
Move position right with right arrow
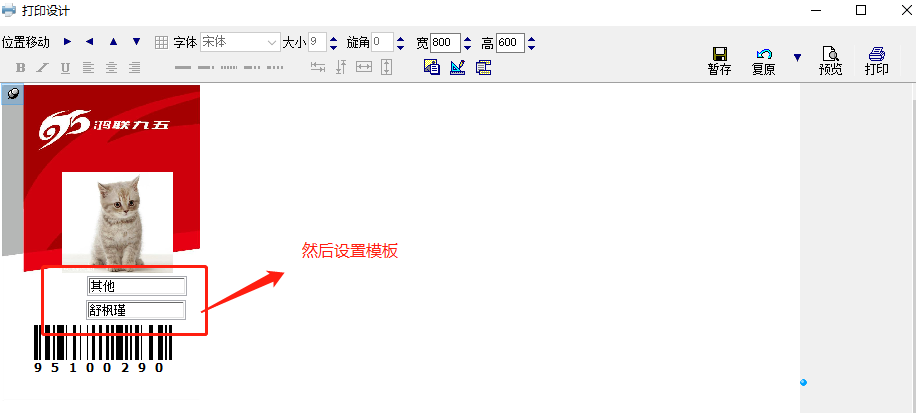(x=67, y=42)
